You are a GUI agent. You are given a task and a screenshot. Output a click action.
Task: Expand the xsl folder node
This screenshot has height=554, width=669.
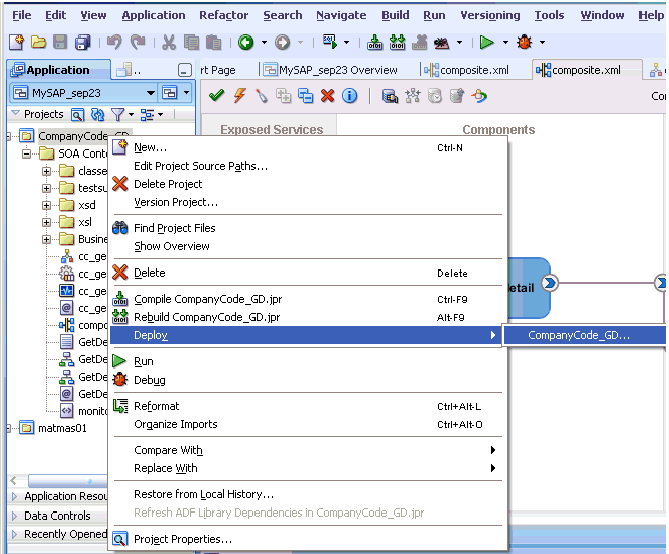coord(47,222)
